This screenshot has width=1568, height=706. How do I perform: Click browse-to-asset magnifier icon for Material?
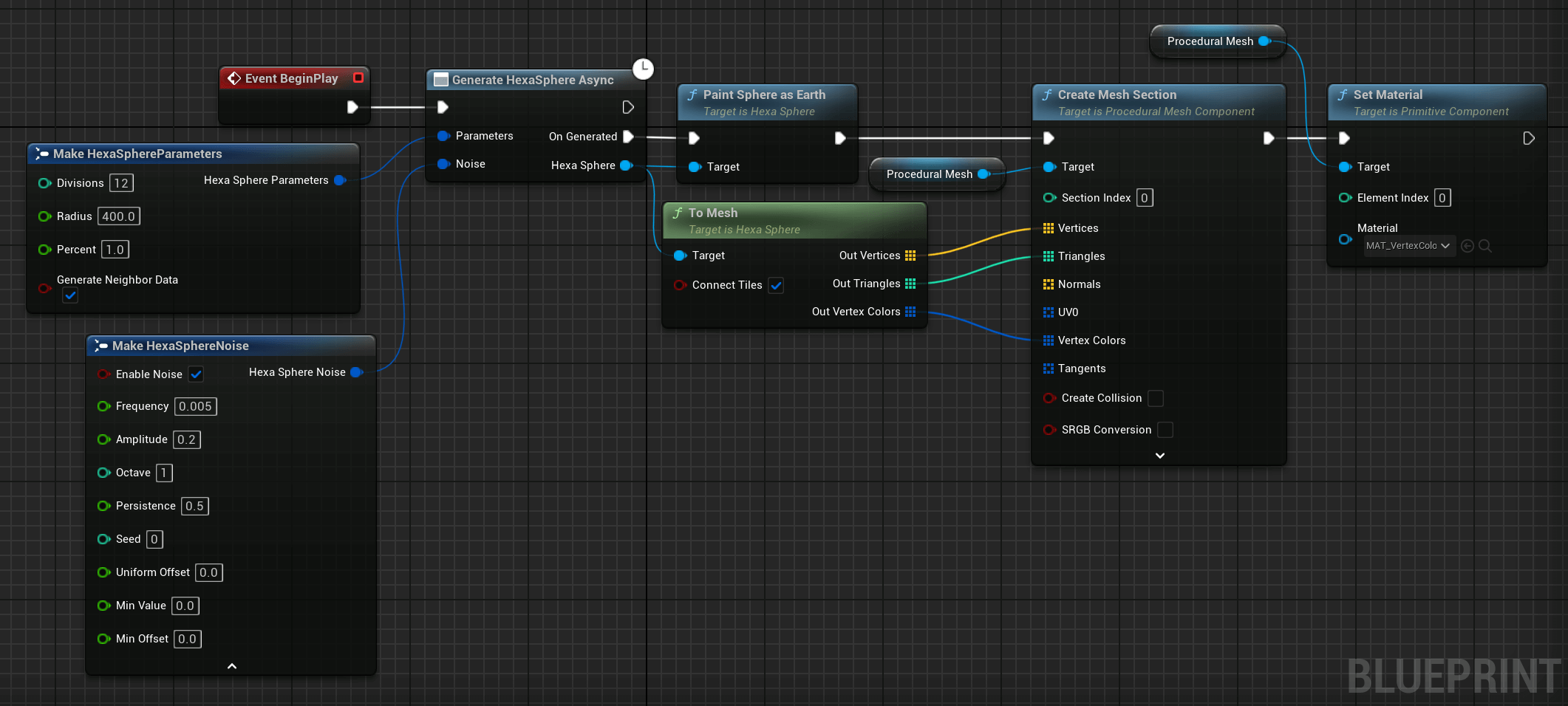[x=1485, y=246]
